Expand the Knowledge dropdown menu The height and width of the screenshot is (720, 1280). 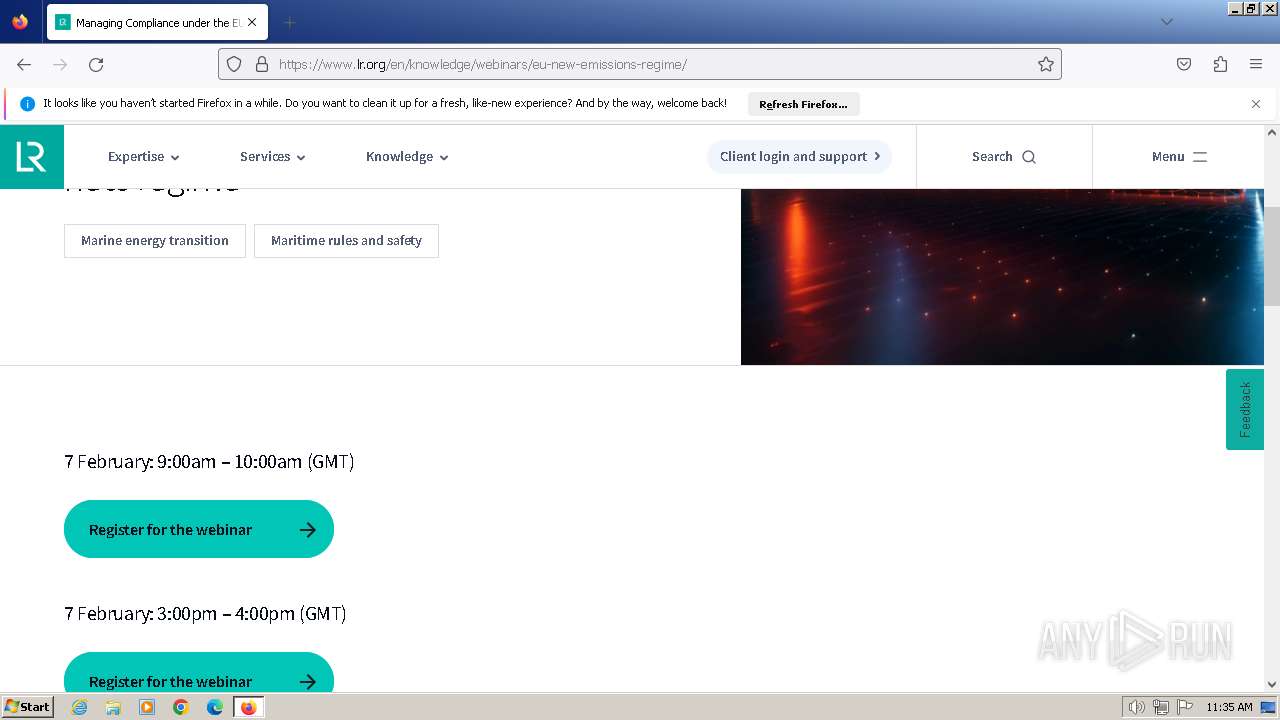click(x=407, y=157)
